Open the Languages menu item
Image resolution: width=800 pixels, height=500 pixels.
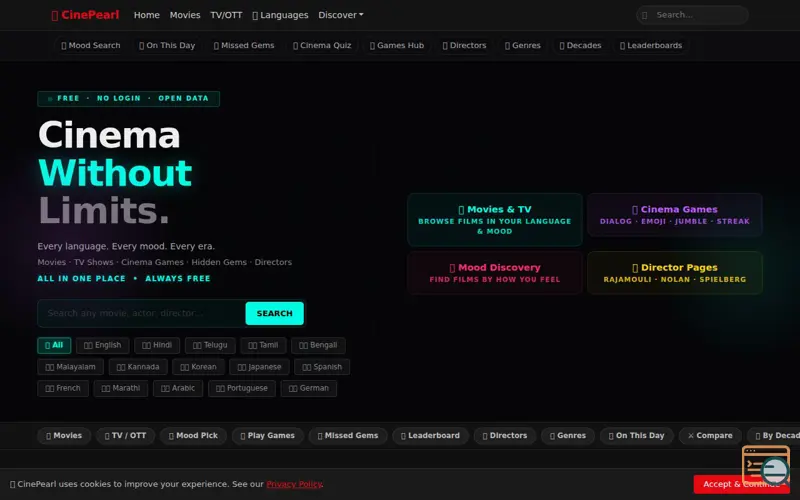(280, 15)
